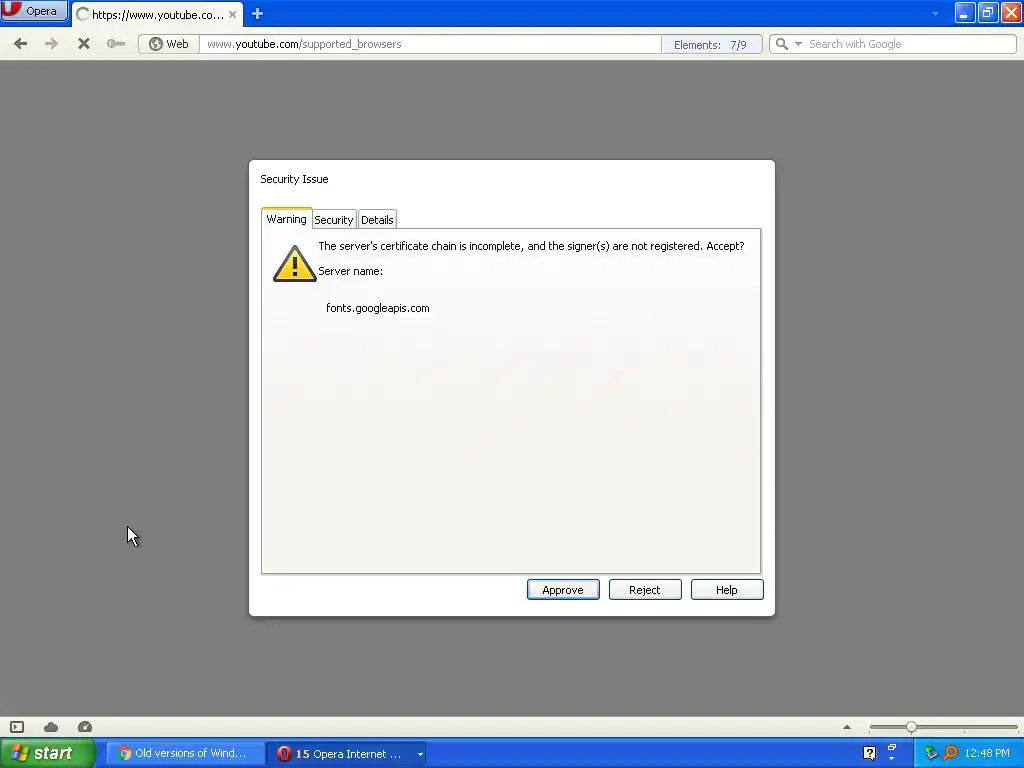Focus the youtube.com address field
This screenshot has height=768, width=1024.
pyautogui.click(x=430, y=44)
